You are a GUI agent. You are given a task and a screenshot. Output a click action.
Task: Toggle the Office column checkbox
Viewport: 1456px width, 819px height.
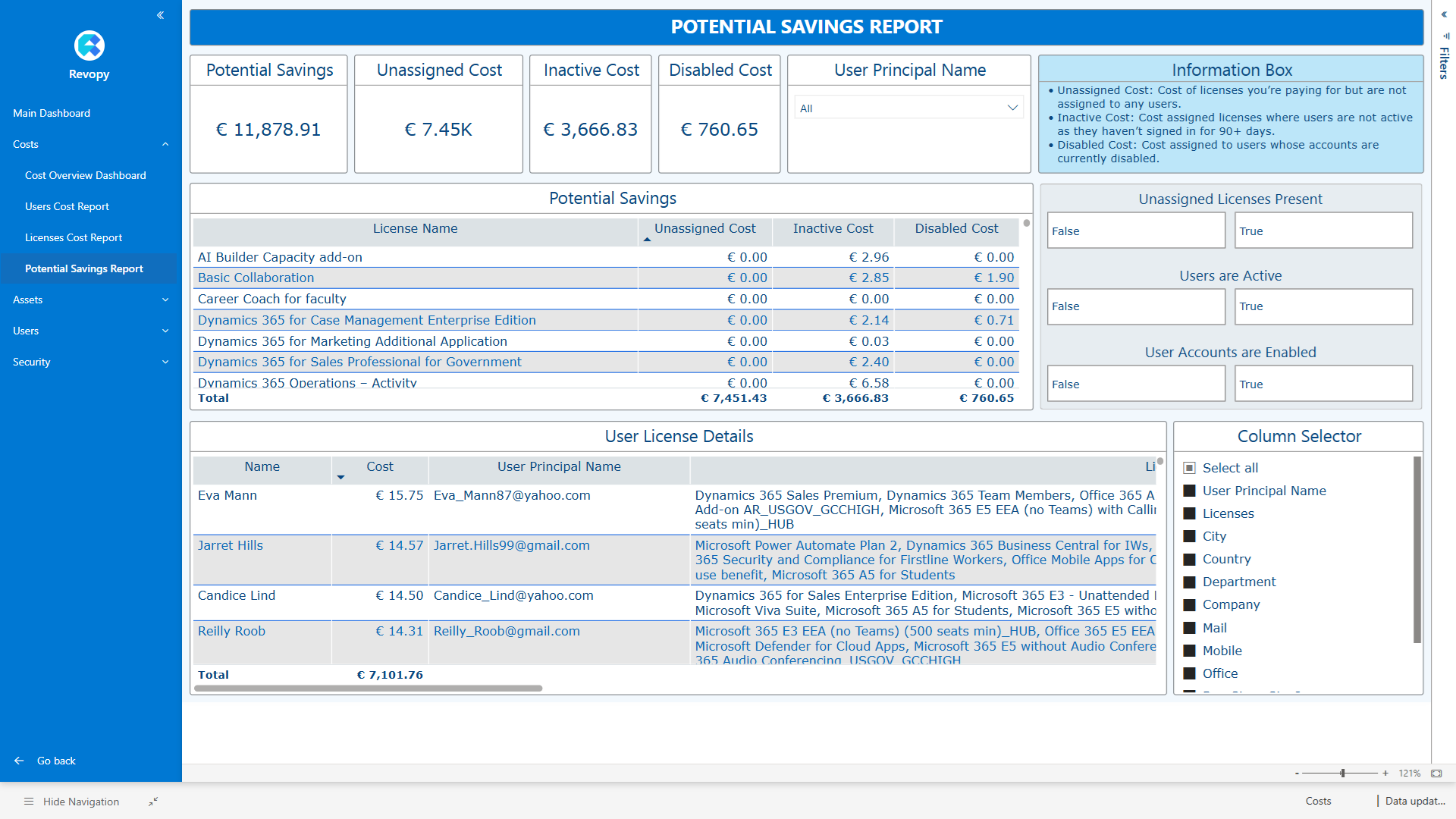(x=1190, y=673)
